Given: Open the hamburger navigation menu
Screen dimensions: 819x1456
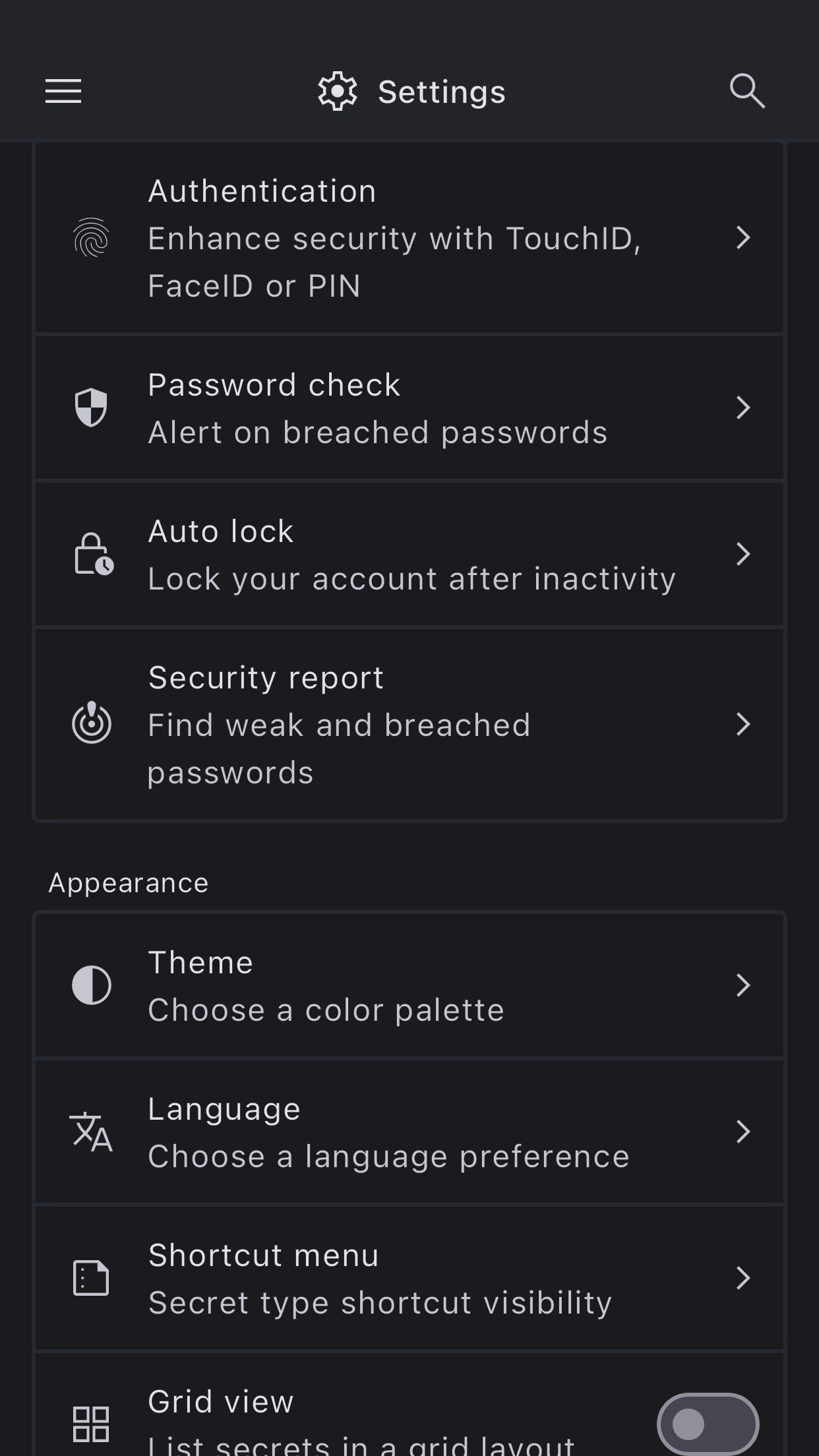Looking at the screenshot, I should coord(63,91).
